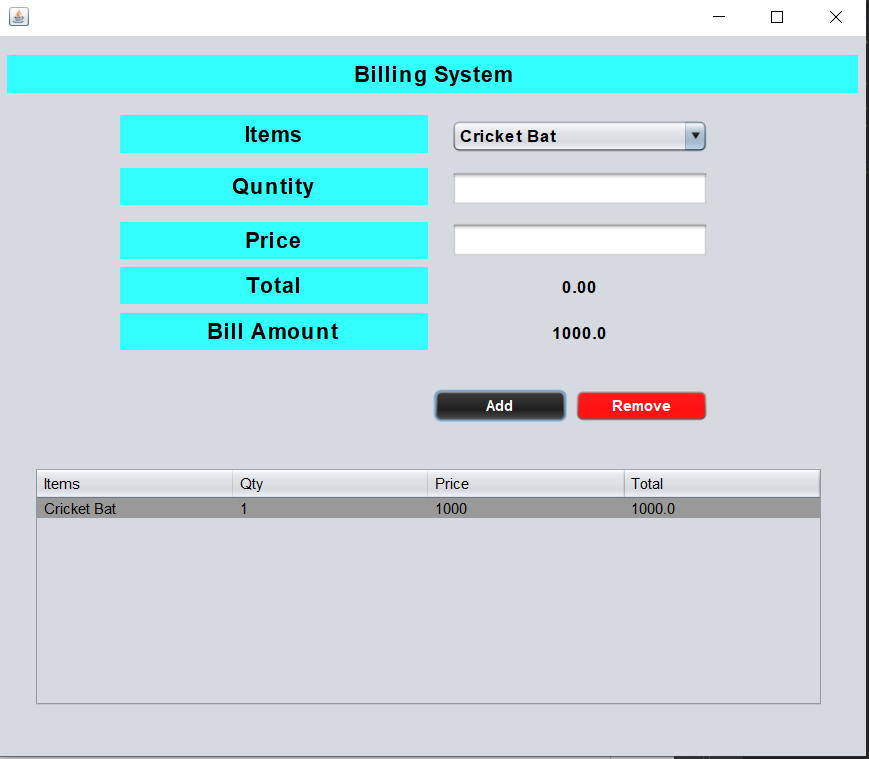The height and width of the screenshot is (759, 869).
Task: Focus the Quntity input field
Action: (580, 188)
